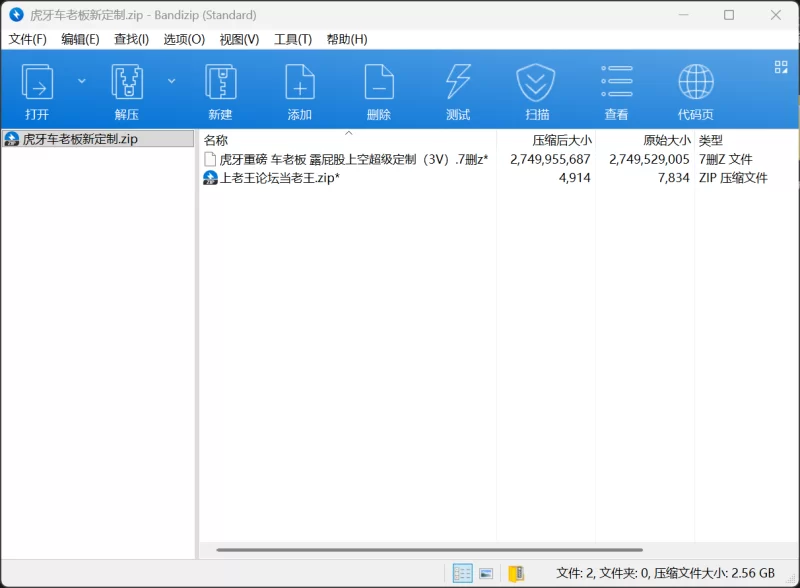Minimize the Bandizip window
This screenshot has height=588, width=800.
coord(683,15)
